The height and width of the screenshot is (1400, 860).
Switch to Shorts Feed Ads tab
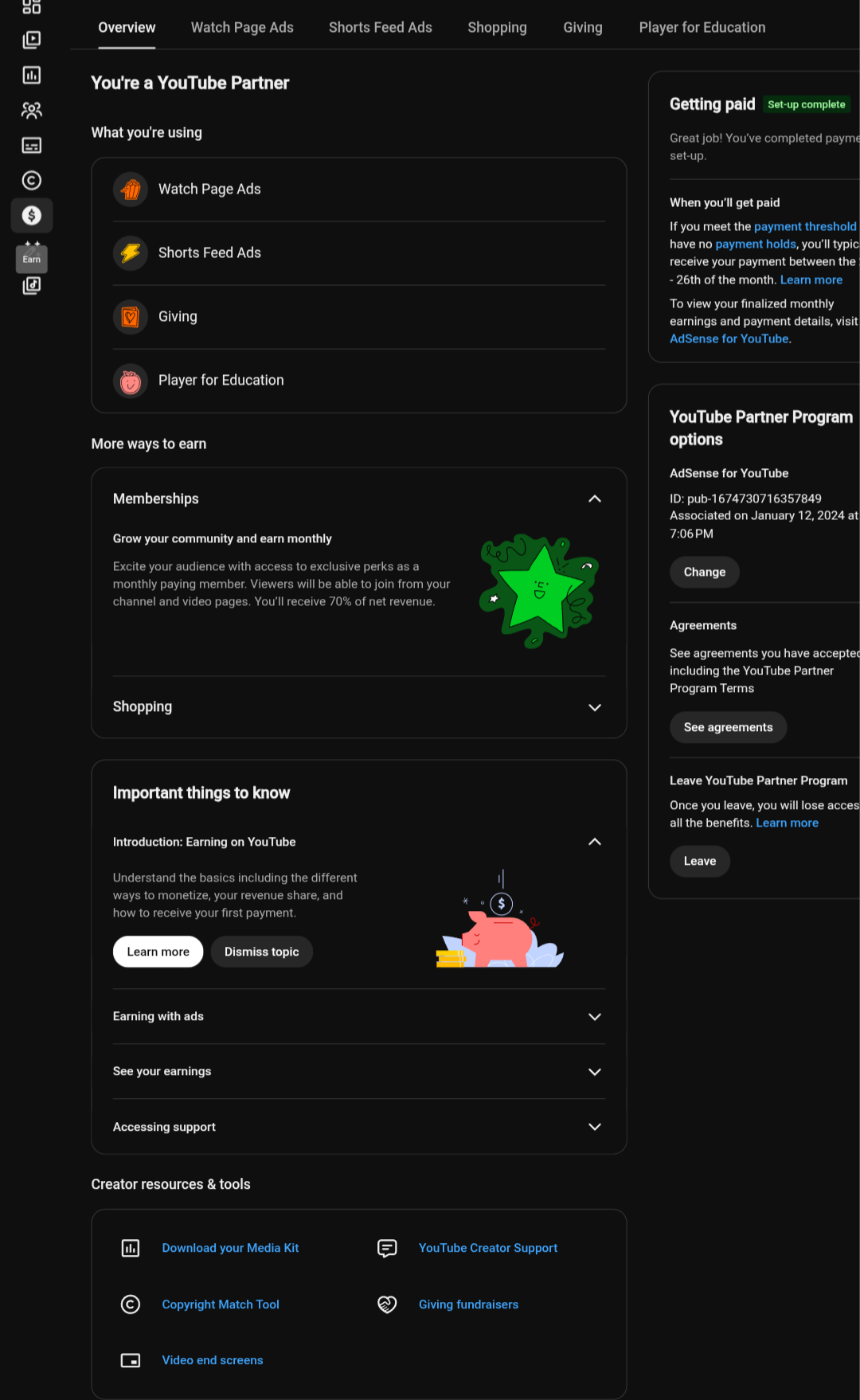pos(381,28)
